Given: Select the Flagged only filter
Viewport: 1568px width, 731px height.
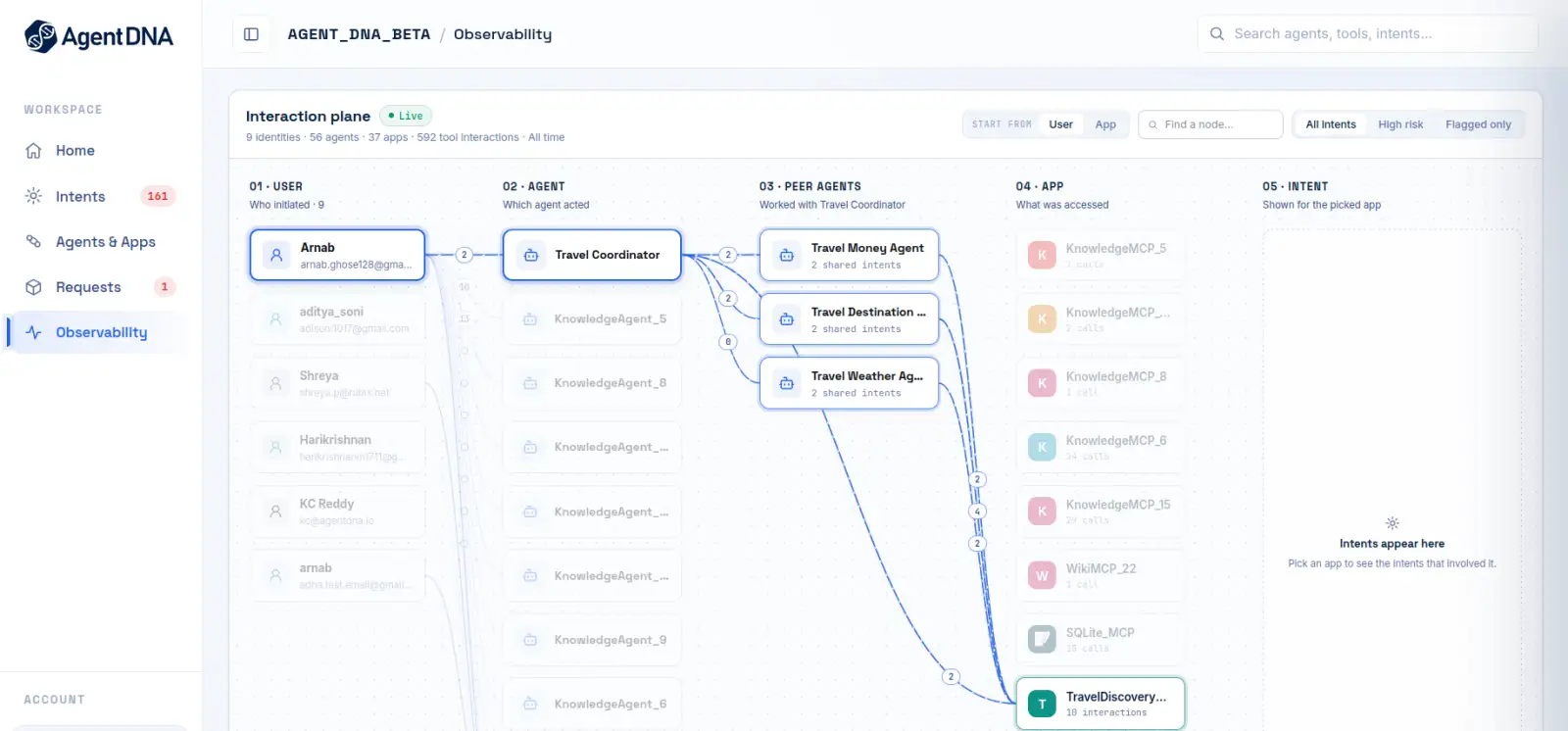Looking at the screenshot, I should pyautogui.click(x=1478, y=124).
